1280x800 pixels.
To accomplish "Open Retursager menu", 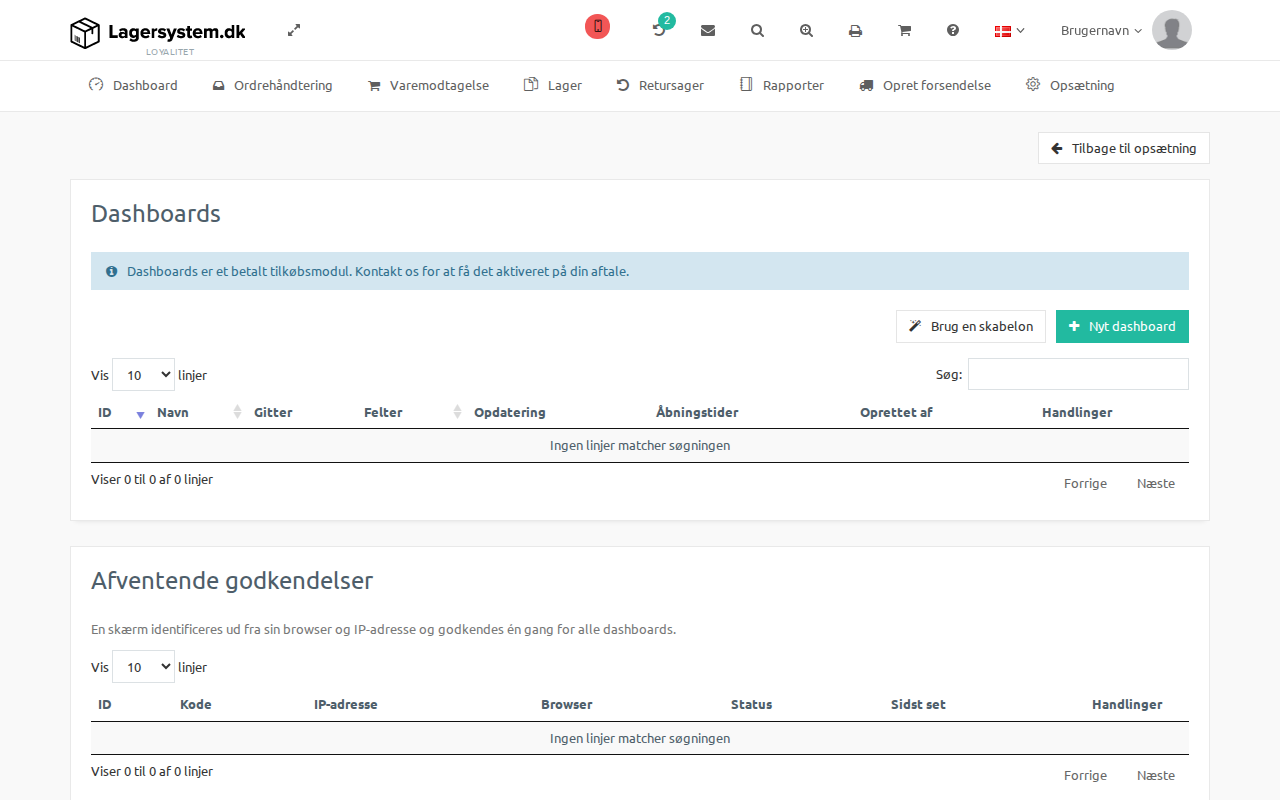I will 660,86.
